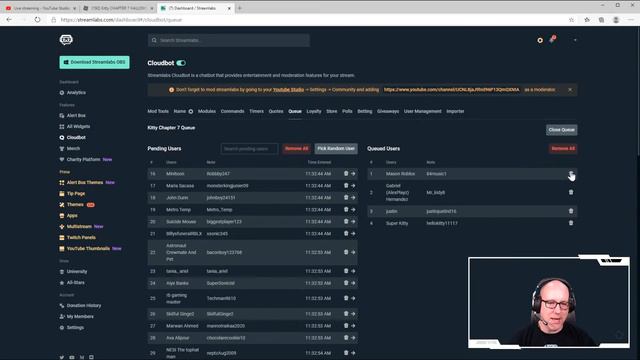Click the orange status circle icon in header
Viewport: 640px width, 360px height.
coord(540,40)
